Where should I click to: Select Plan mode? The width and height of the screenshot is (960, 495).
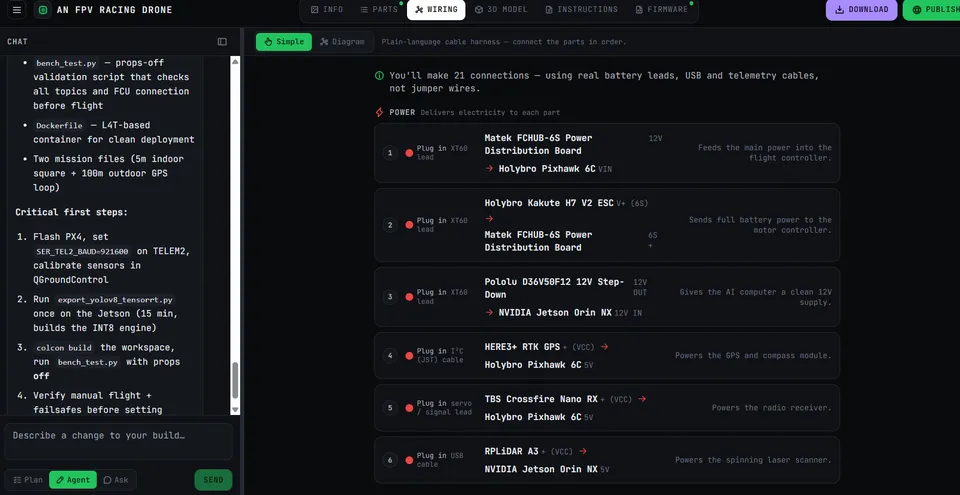[28, 480]
